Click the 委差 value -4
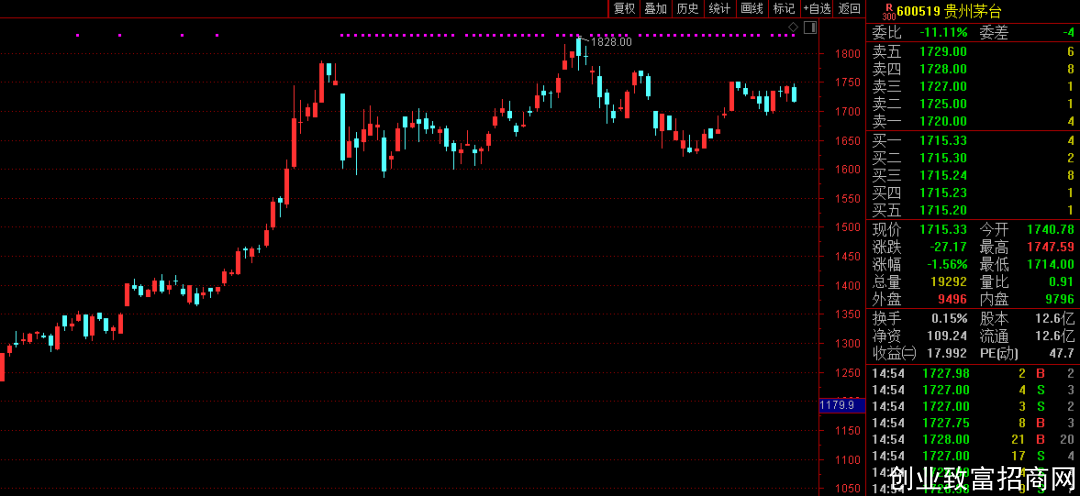This screenshot has height=496, width=1080. click(1067, 32)
